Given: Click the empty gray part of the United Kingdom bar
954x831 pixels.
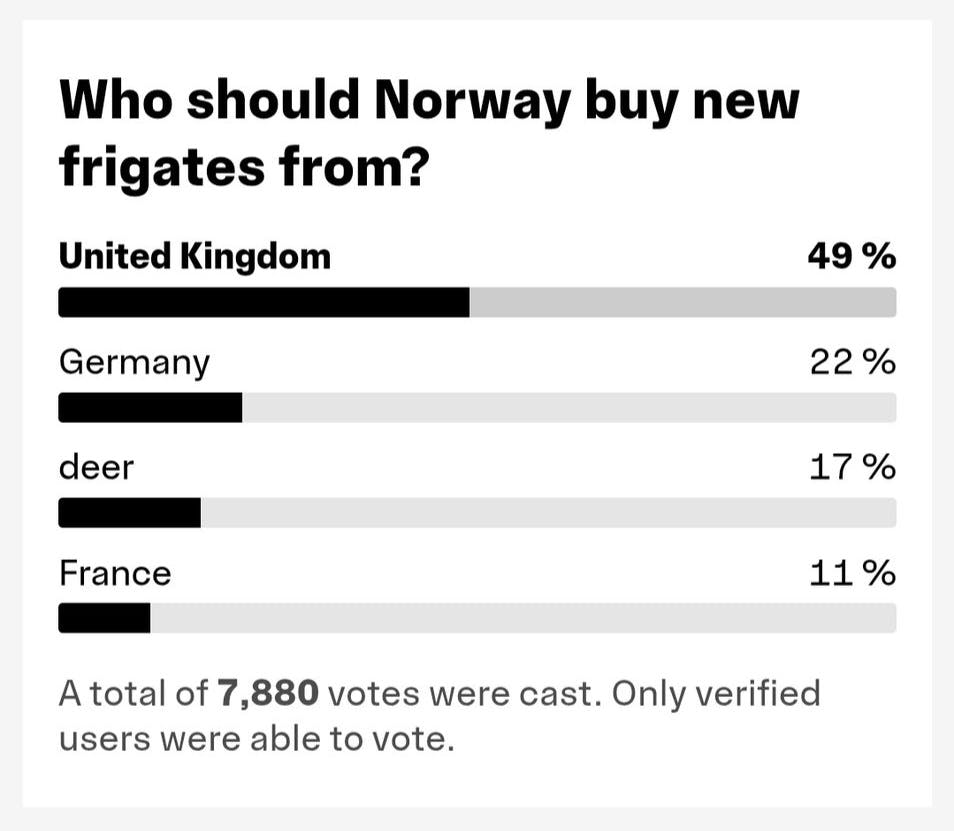Looking at the screenshot, I should 682,302.
